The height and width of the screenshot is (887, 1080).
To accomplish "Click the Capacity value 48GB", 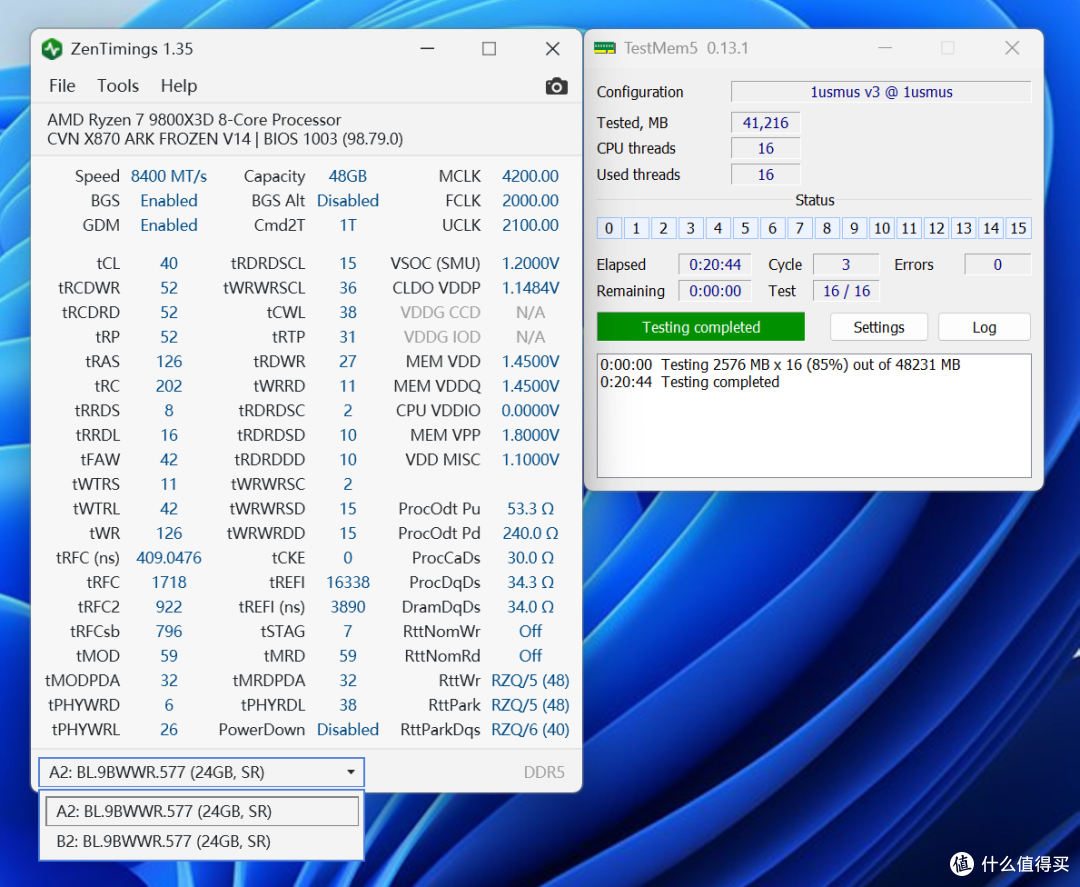I will (348, 176).
